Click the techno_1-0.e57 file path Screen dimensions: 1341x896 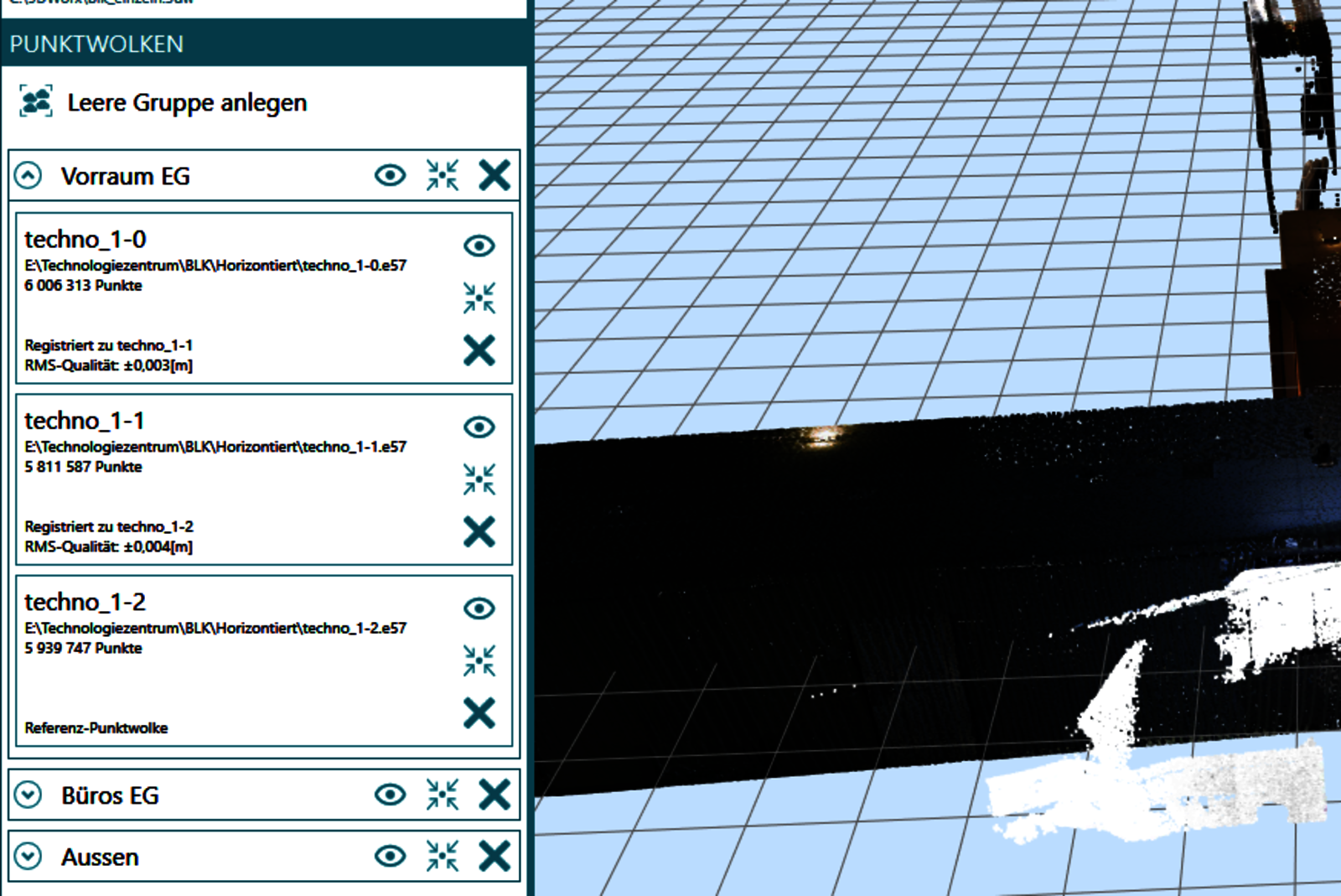click(215, 266)
